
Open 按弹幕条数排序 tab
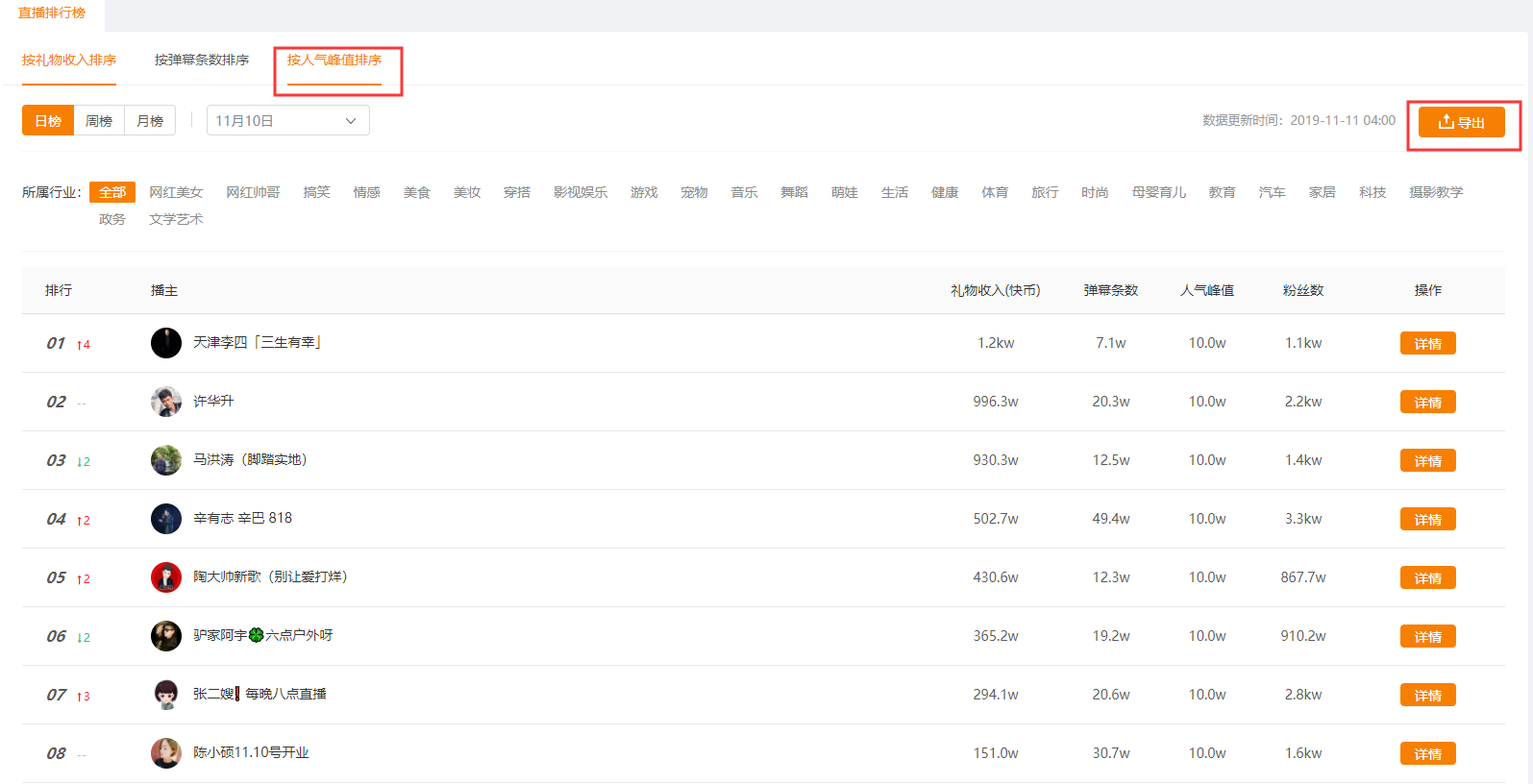point(202,60)
